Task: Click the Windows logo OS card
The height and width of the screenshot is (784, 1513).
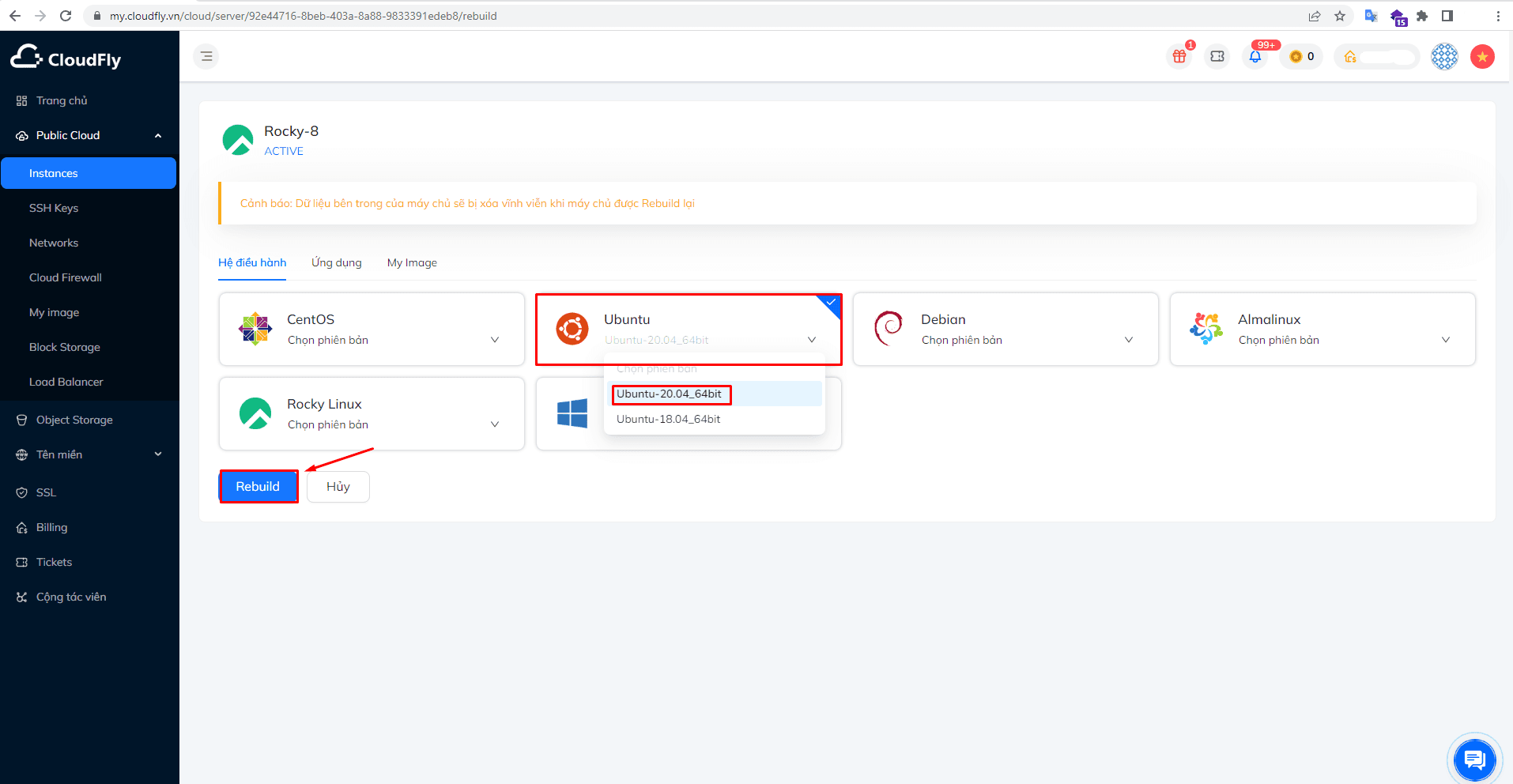Action: 572,413
